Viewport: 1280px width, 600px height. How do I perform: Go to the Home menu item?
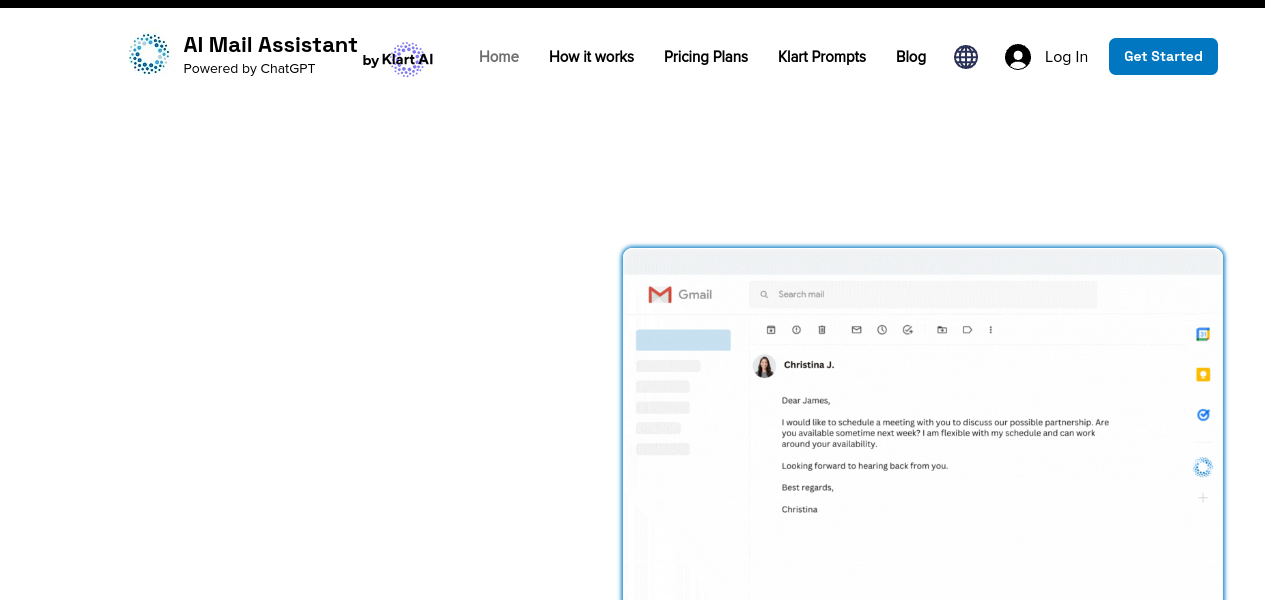tap(498, 57)
